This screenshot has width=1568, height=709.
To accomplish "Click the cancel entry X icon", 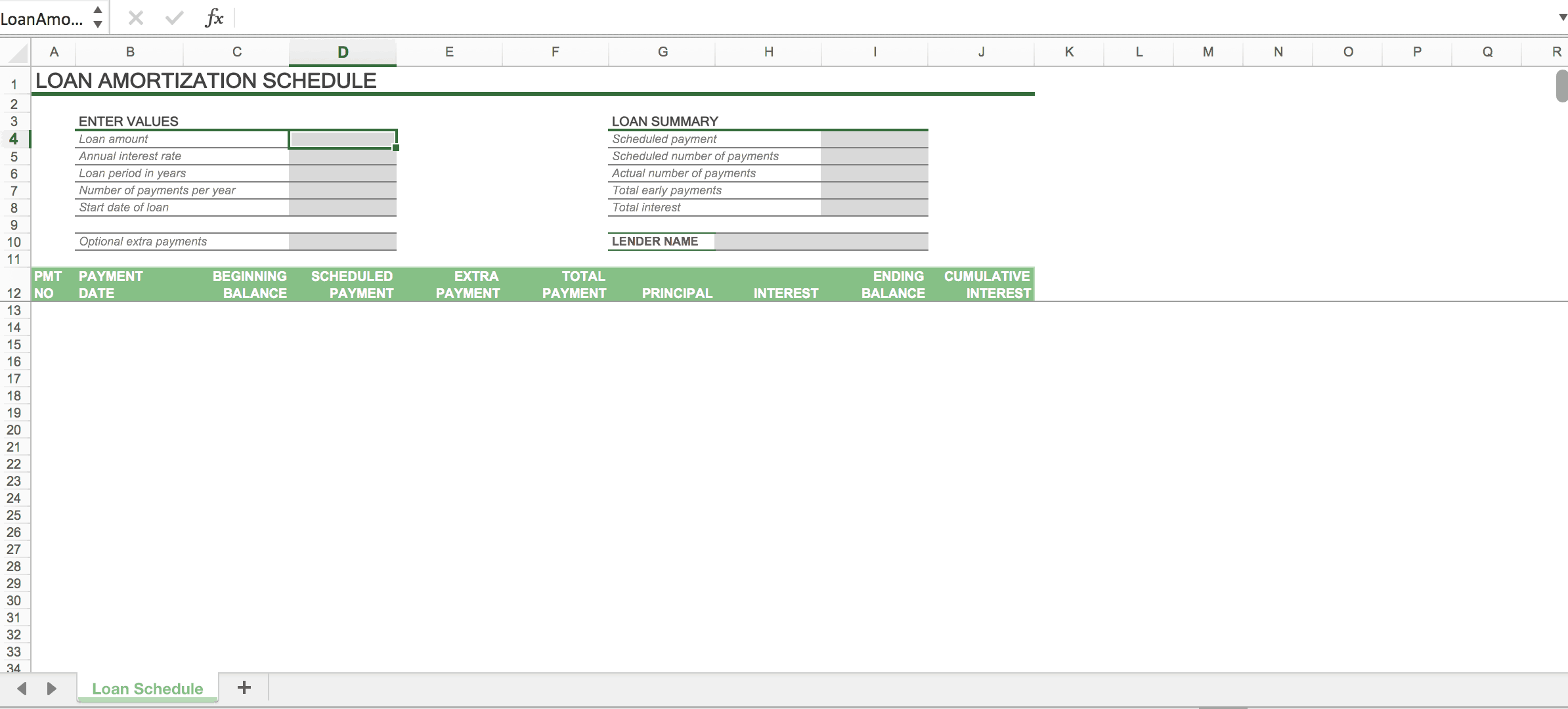I will click(x=136, y=18).
